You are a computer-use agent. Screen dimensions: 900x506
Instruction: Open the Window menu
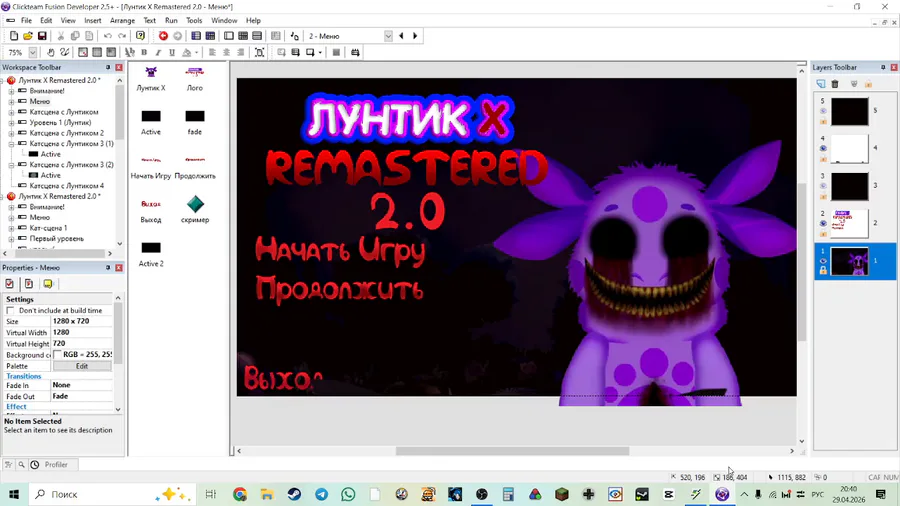tap(224, 20)
